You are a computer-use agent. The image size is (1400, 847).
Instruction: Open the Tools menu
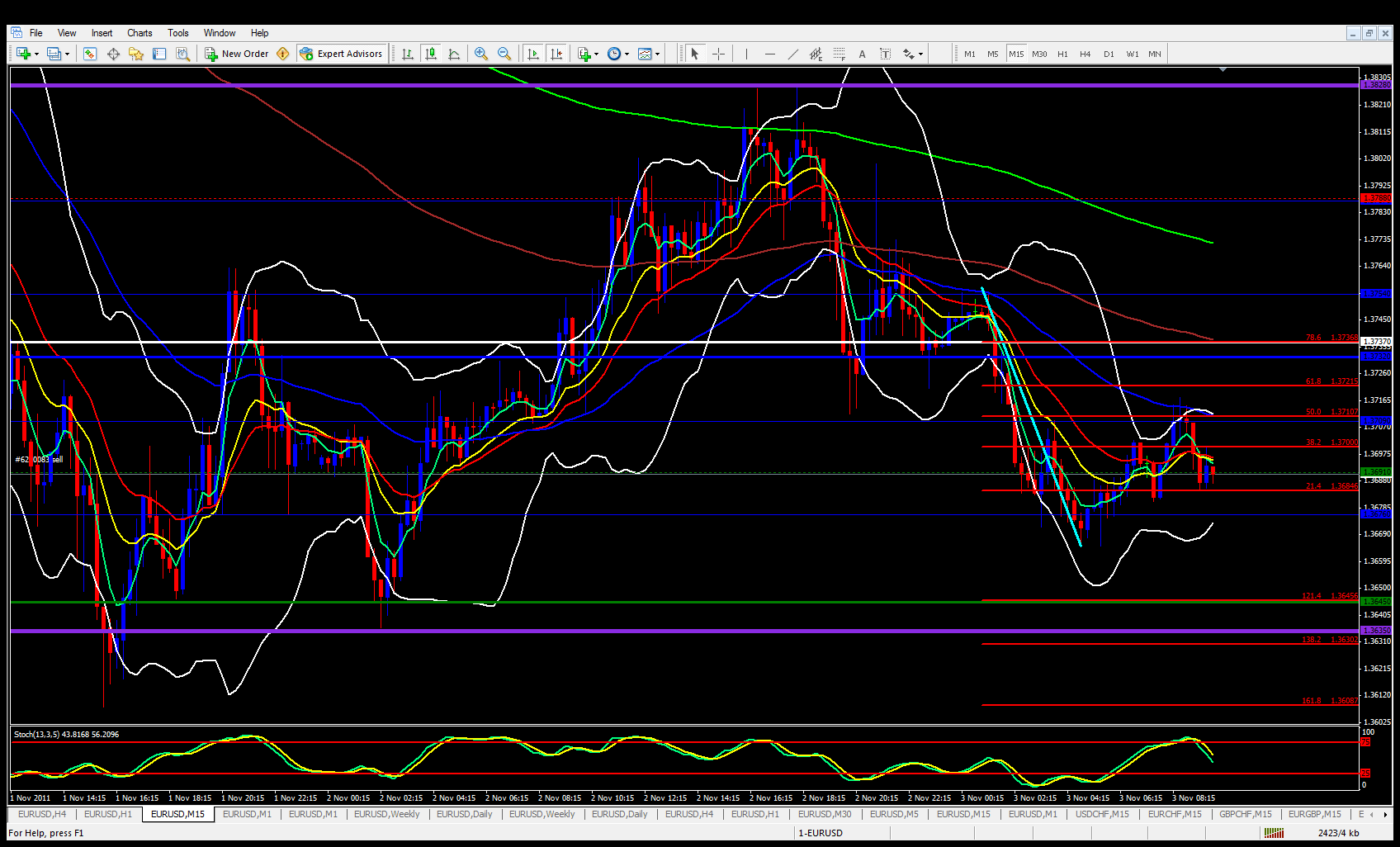point(178,33)
